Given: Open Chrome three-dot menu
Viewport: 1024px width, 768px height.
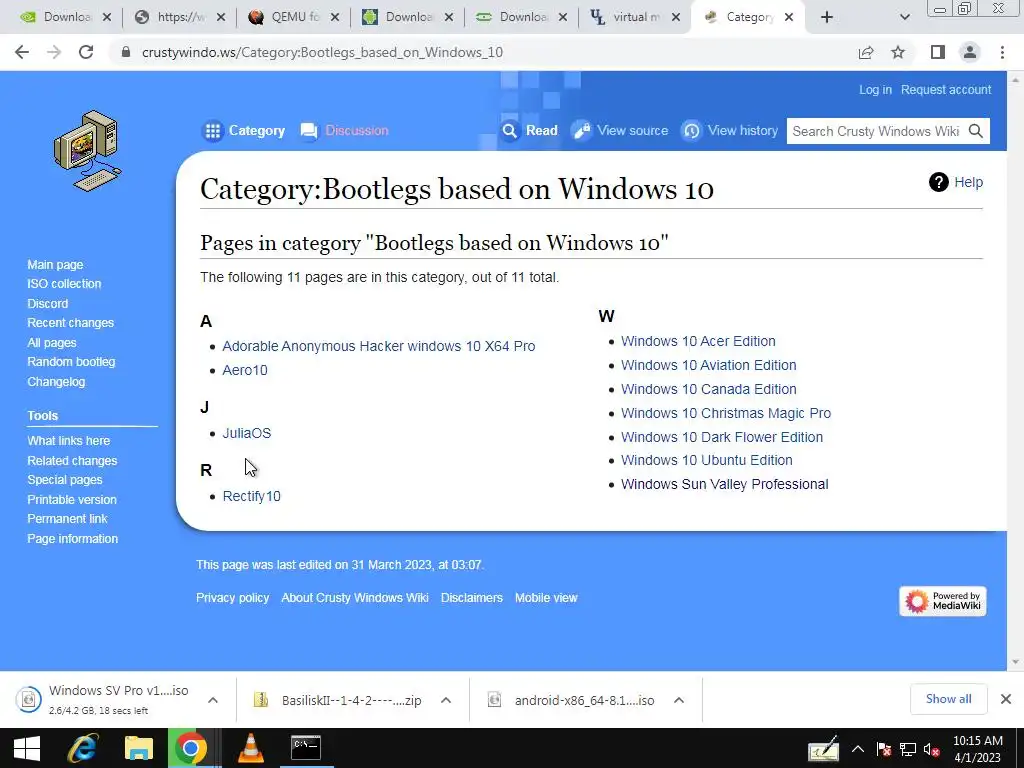Looking at the screenshot, I should pos(1002,52).
